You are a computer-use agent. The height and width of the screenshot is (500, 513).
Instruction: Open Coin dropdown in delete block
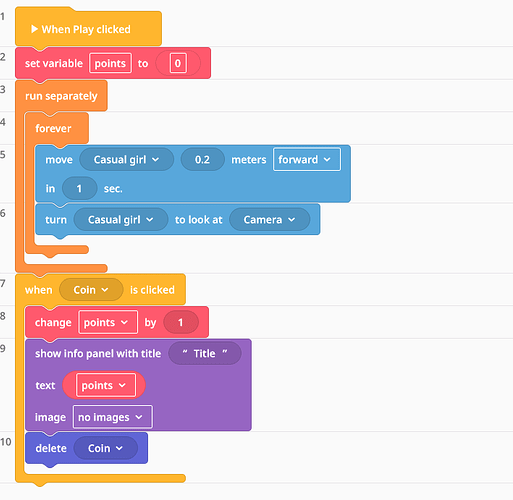pos(106,448)
